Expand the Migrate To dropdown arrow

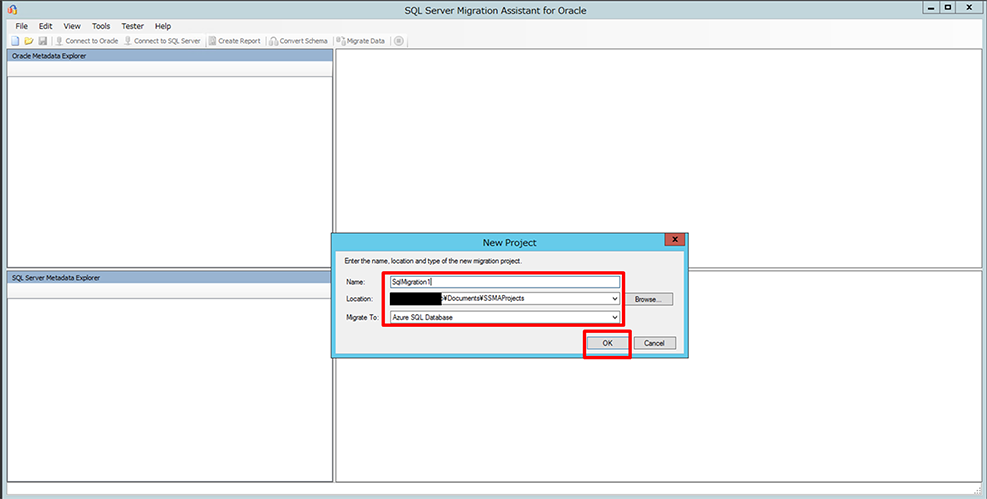(x=614, y=317)
